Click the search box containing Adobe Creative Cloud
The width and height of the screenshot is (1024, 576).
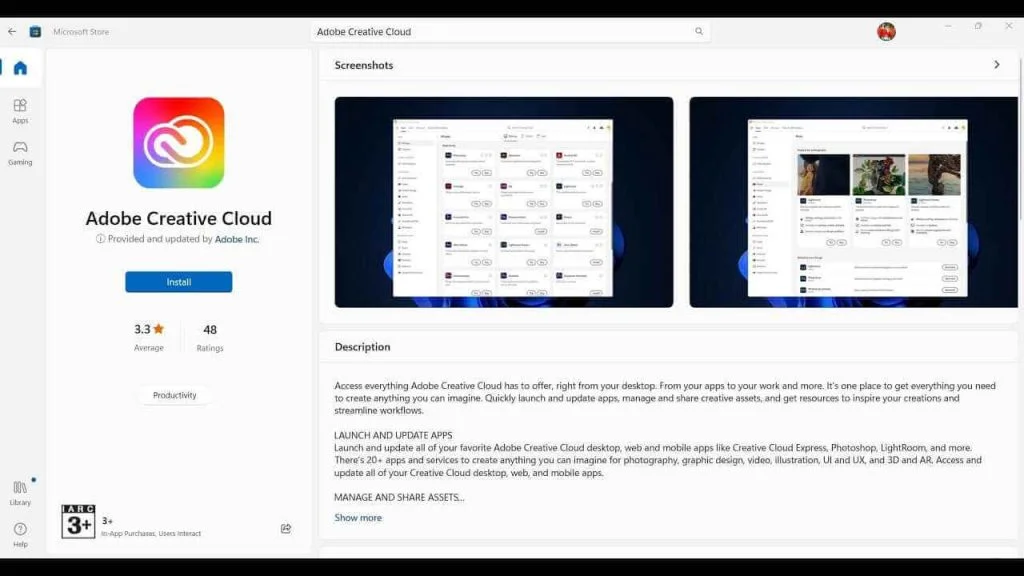pyautogui.click(x=511, y=31)
